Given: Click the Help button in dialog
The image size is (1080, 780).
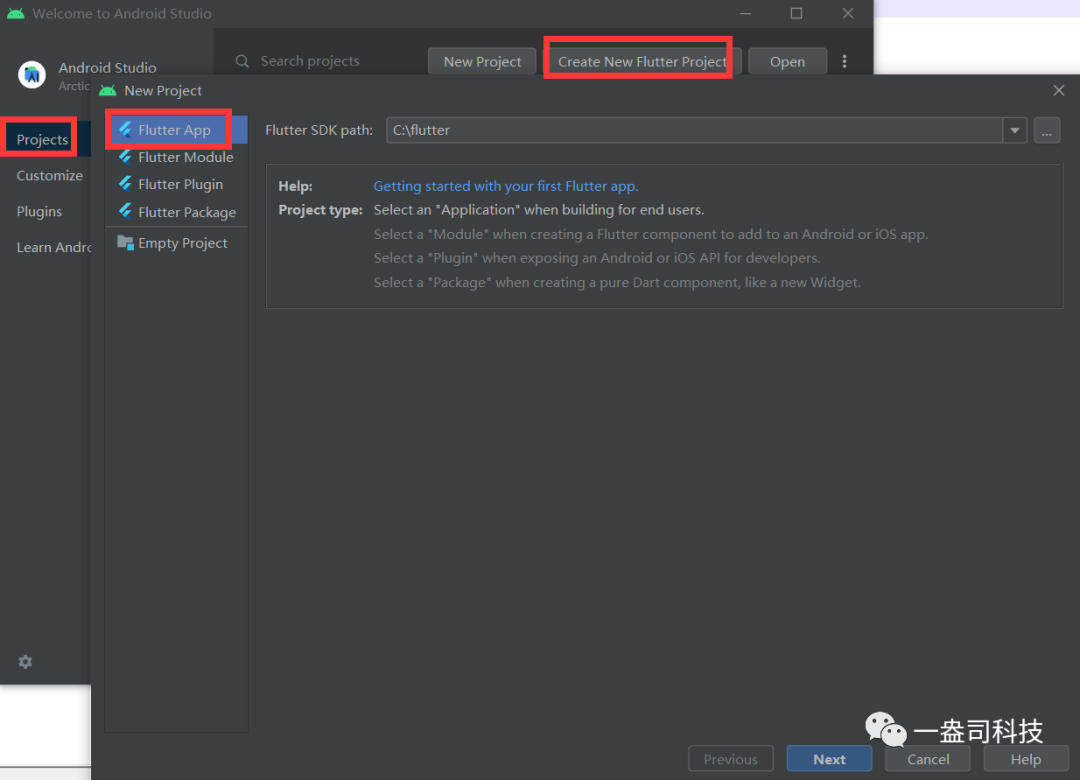Looking at the screenshot, I should tap(1026, 759).
